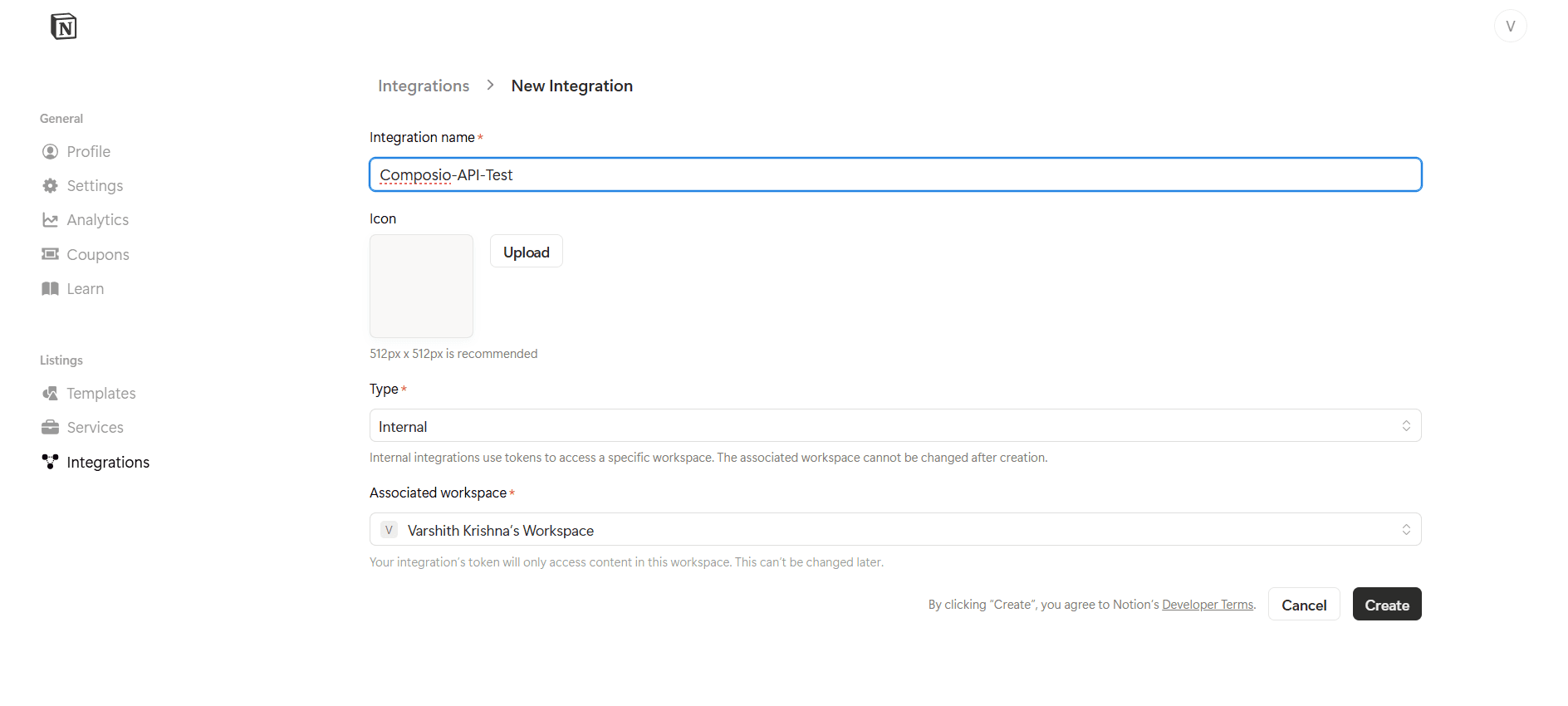
Task: Click the Listings section heading
Action: tap(61, 360)
